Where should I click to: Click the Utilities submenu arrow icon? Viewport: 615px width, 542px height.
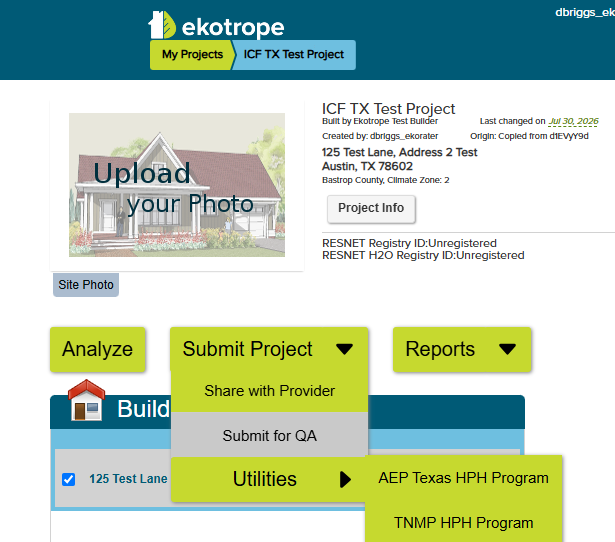[x=345, y=479]
